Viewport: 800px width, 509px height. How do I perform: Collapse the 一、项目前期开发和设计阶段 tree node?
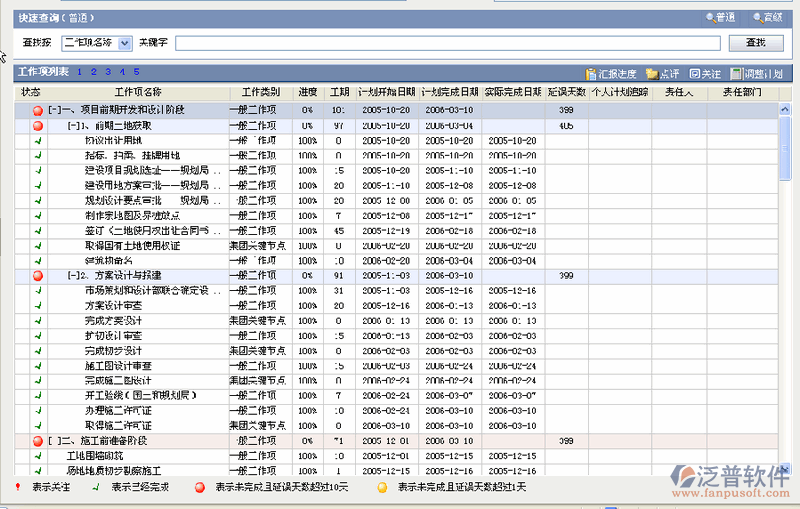[x=55, y=110]
